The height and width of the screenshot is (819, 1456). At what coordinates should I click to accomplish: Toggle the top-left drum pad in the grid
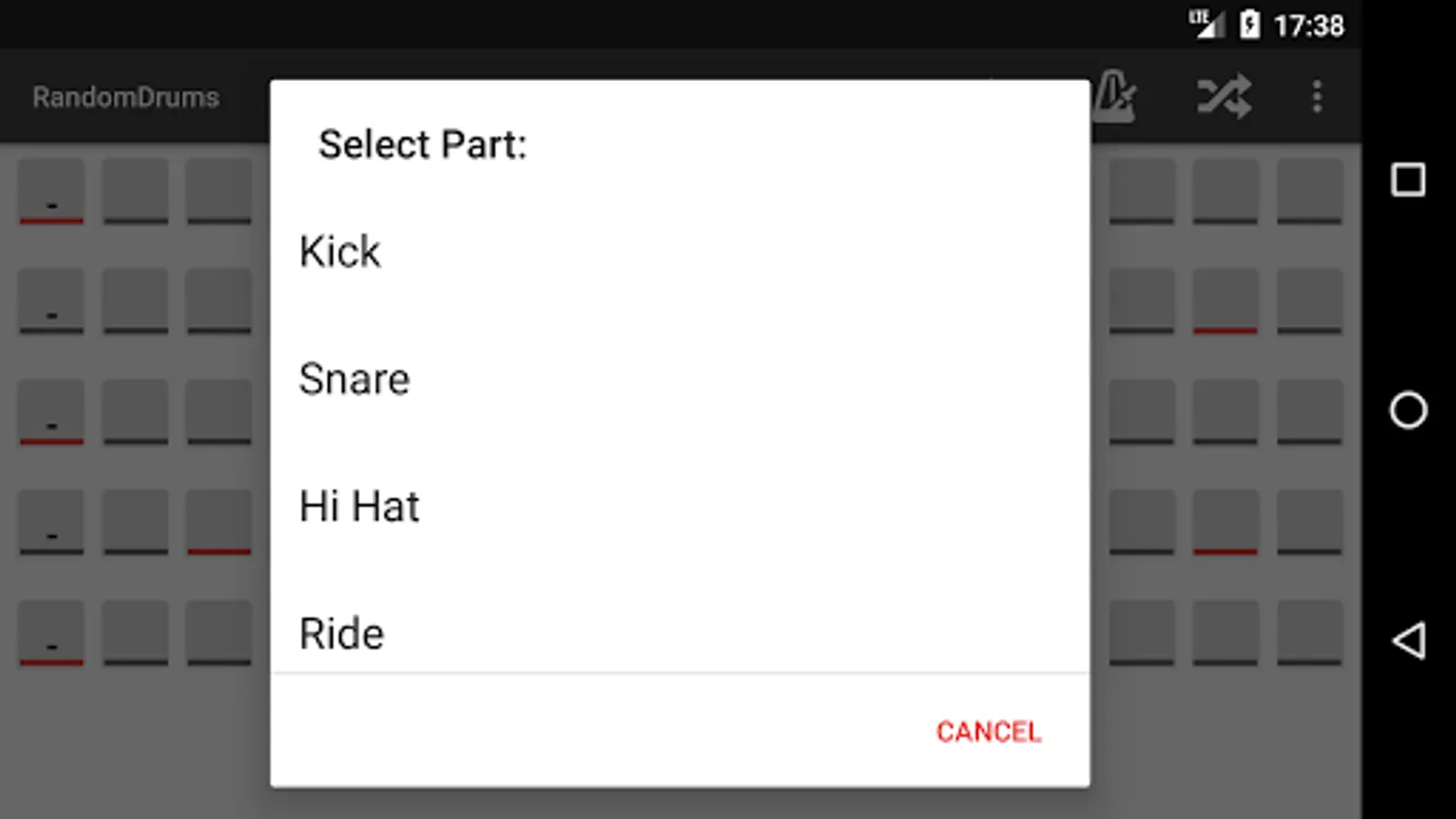click(x=51, y=191)
